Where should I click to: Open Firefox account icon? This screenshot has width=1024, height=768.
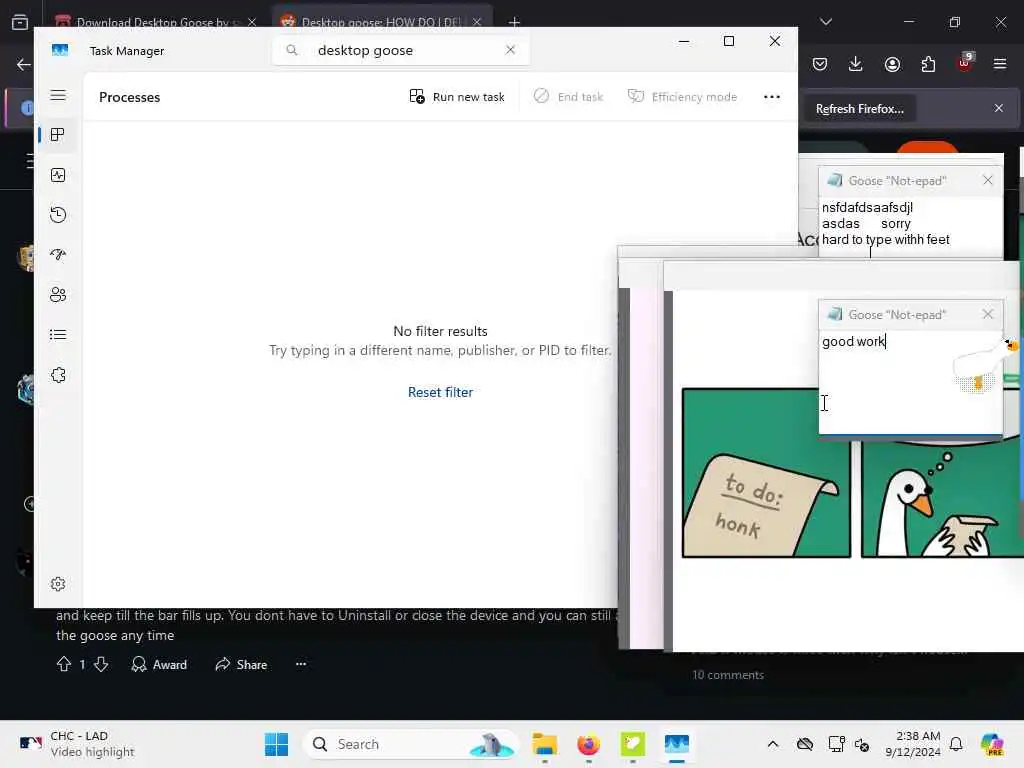coord(892,64)
